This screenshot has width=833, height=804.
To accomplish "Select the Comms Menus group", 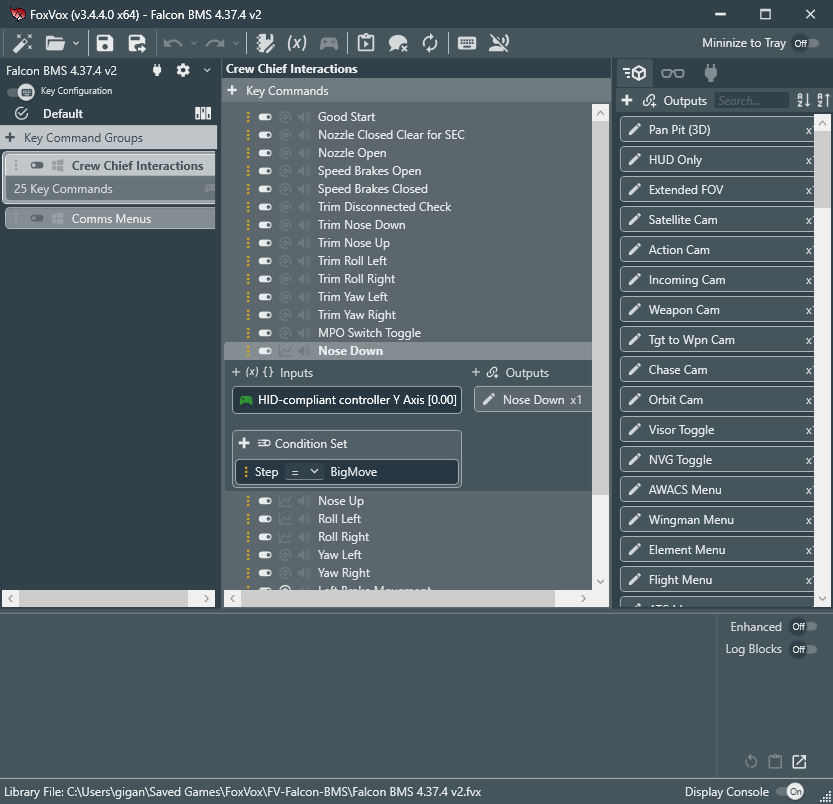I will (110, 218).
